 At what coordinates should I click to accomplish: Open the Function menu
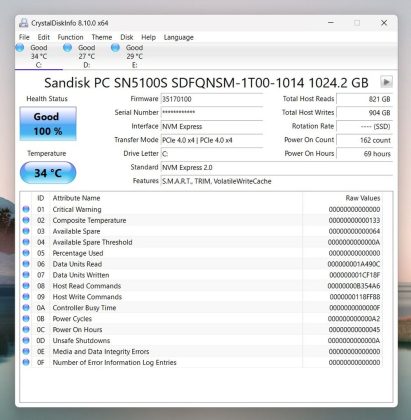coord(70,37)
